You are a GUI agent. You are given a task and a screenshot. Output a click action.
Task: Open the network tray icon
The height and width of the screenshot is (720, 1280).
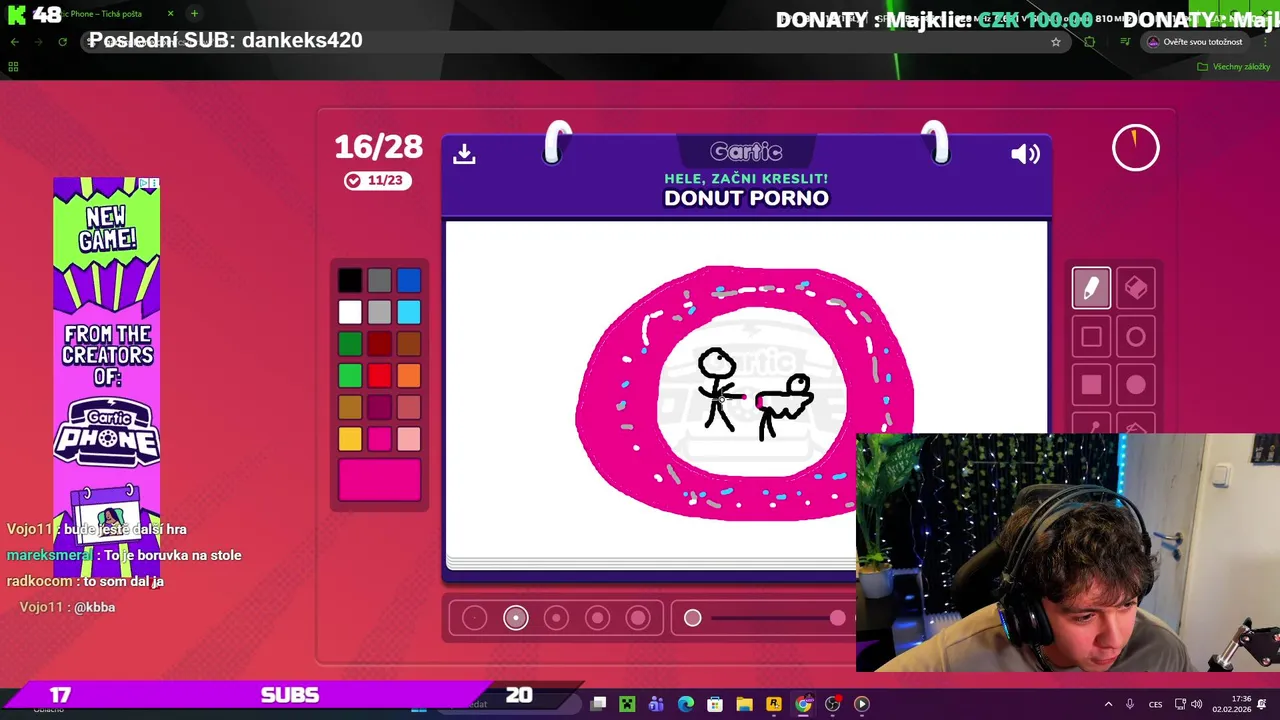(1180, 704)
